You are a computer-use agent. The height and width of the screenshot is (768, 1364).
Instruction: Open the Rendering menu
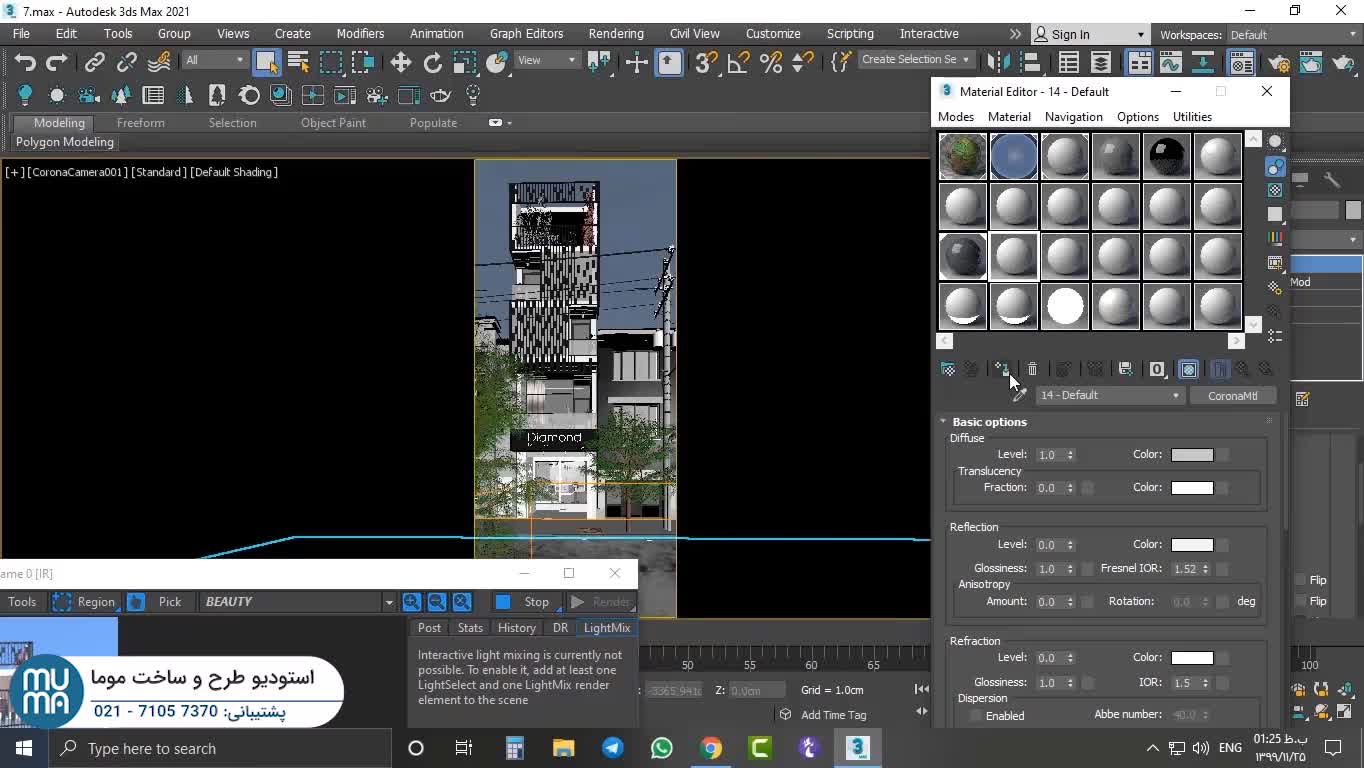pyautogui.click(x=615, y=34)
